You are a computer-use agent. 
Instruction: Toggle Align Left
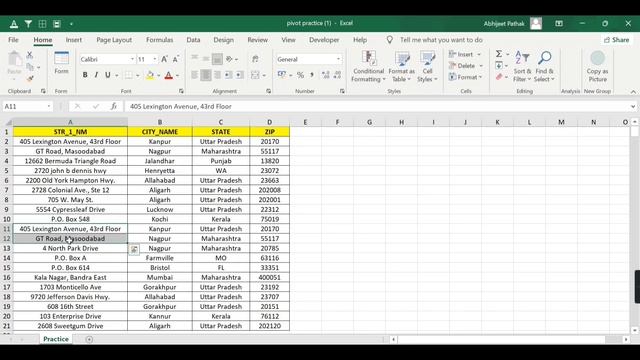(195, 75)
